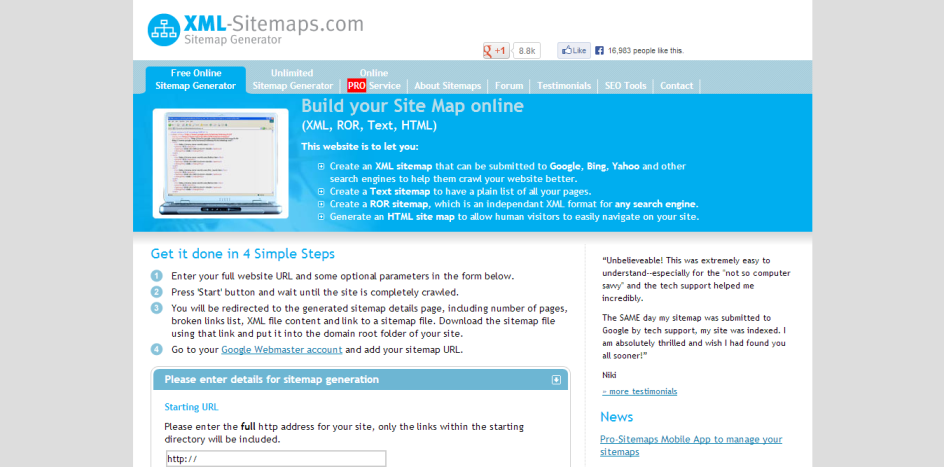
Task: Open the Free Online Sitemap Generator tab
Action: [196, 79]
